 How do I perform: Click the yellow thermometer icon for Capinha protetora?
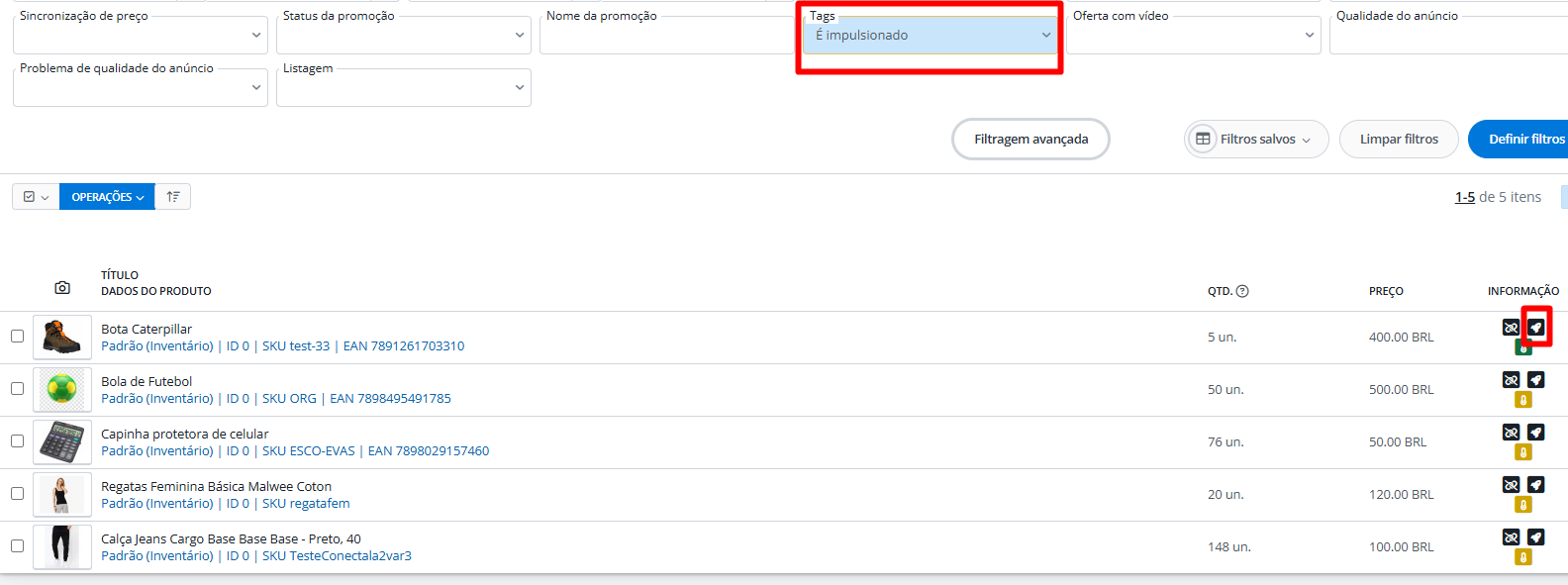[x=1523, y=452]
